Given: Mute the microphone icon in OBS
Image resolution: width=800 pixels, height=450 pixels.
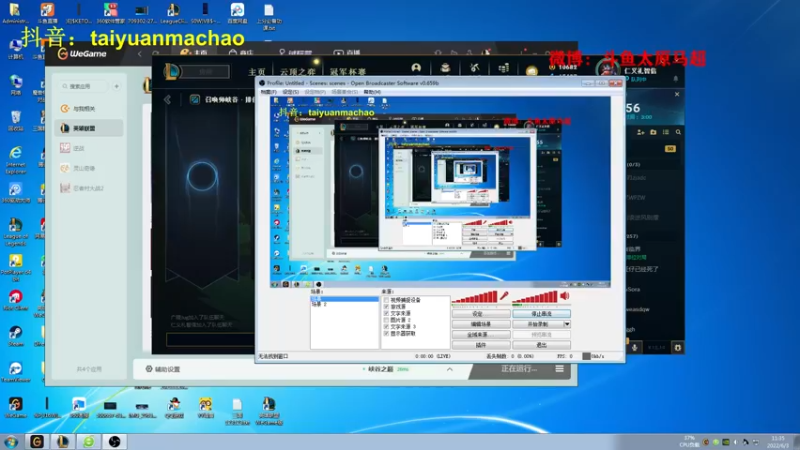Looking at the screenshot, I should (504, 295).
